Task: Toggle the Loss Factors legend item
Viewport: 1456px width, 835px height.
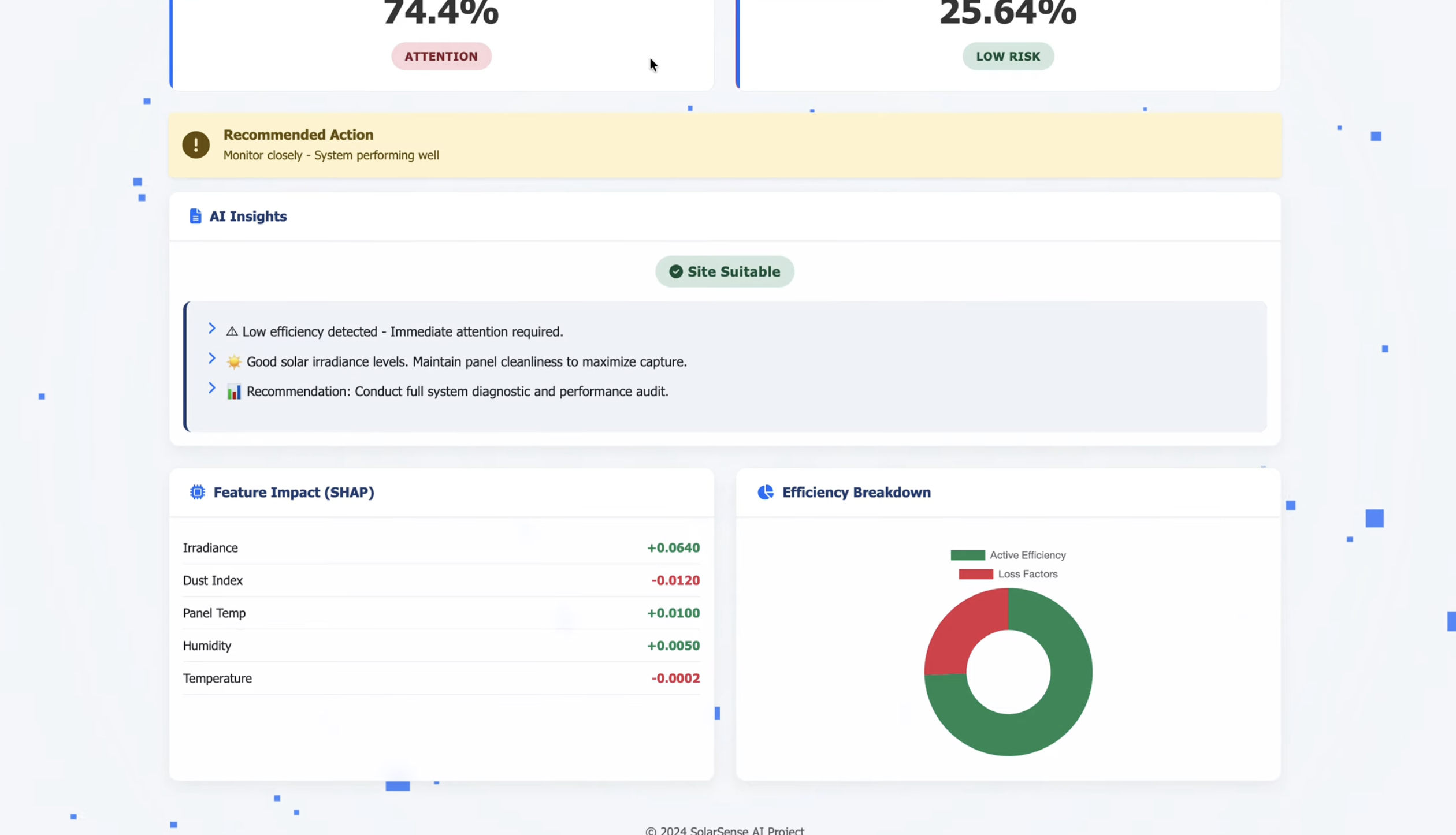Action: (x=1008, y=574)
